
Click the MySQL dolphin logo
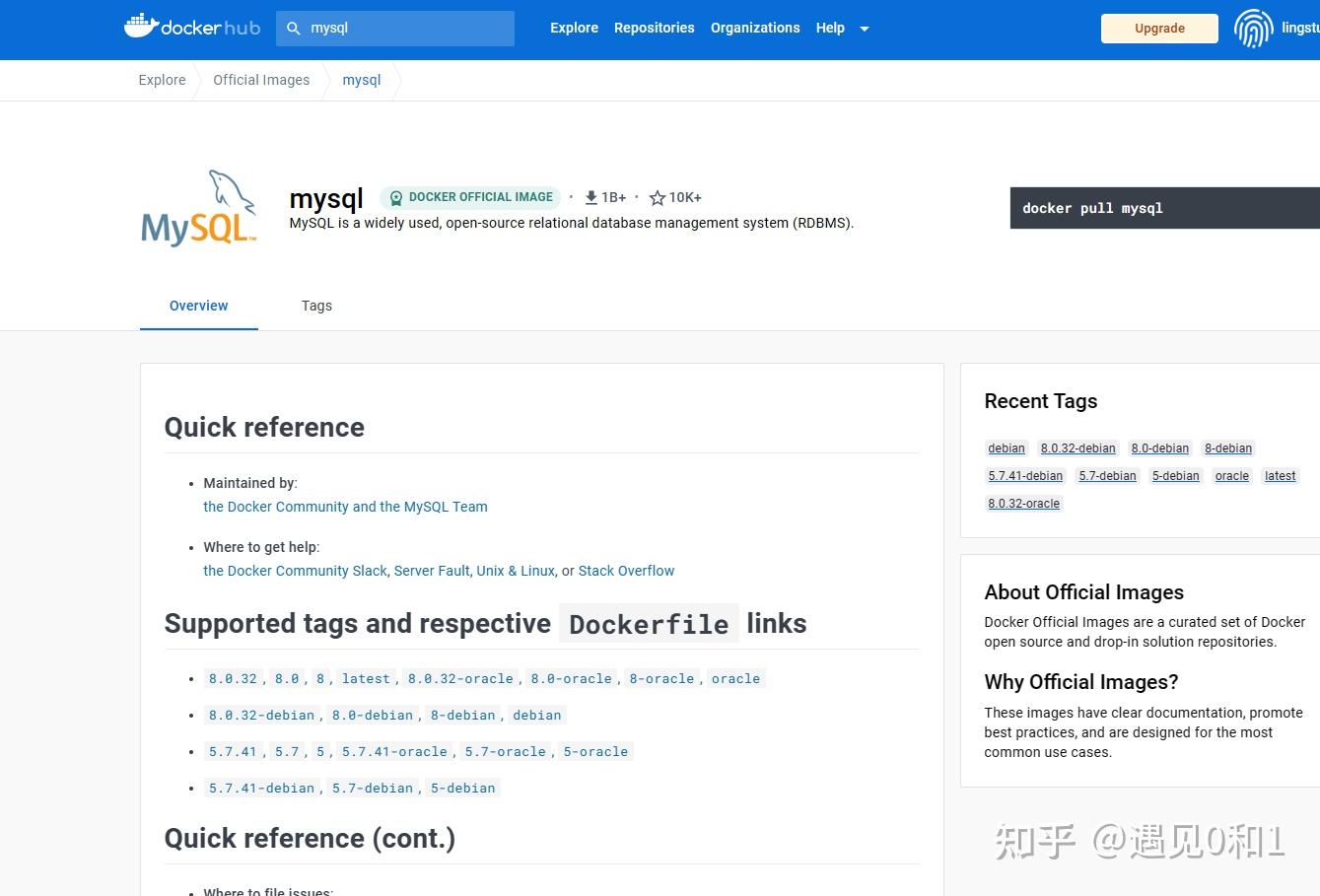coord(198,207)
